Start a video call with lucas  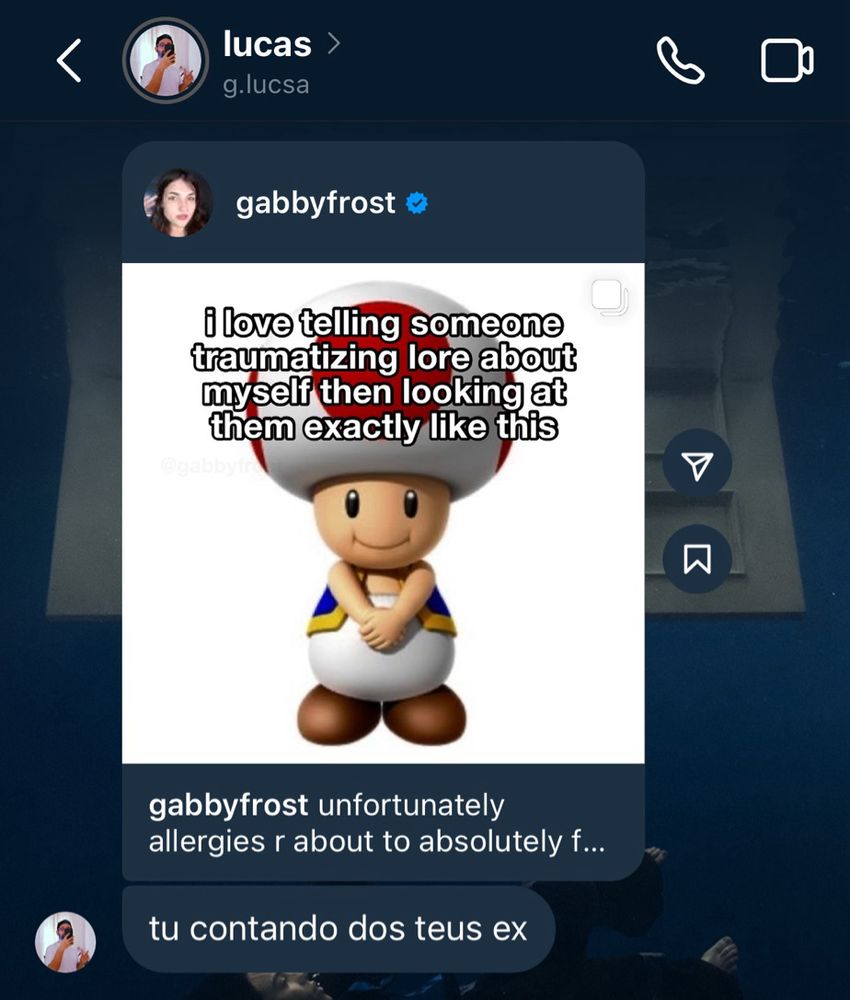(787, 61)
